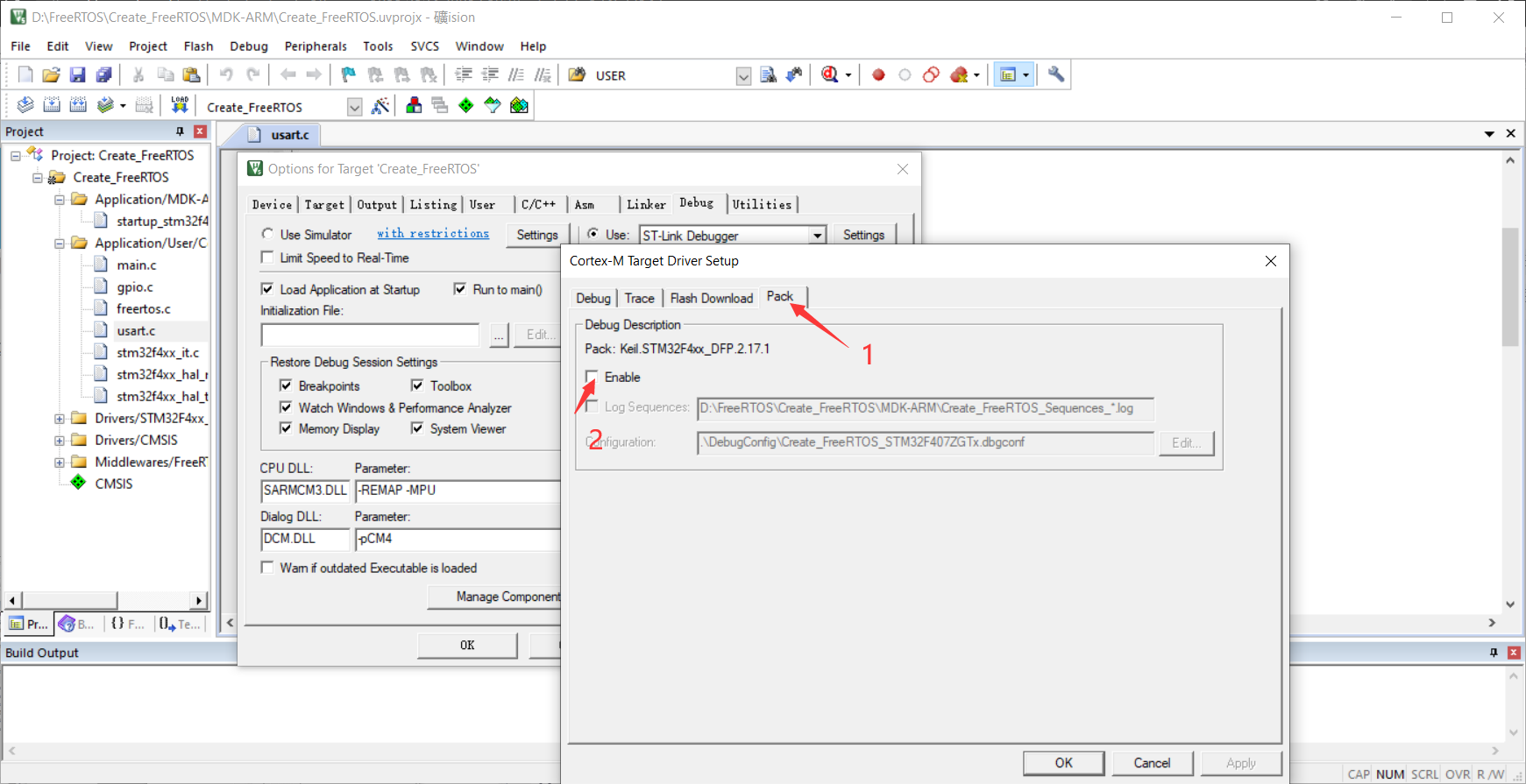Screen dimensions: 1526x784
Task: Select the Use ST-Link Debugger radio button
Action: pyautogui.click(x=593, y=234)
